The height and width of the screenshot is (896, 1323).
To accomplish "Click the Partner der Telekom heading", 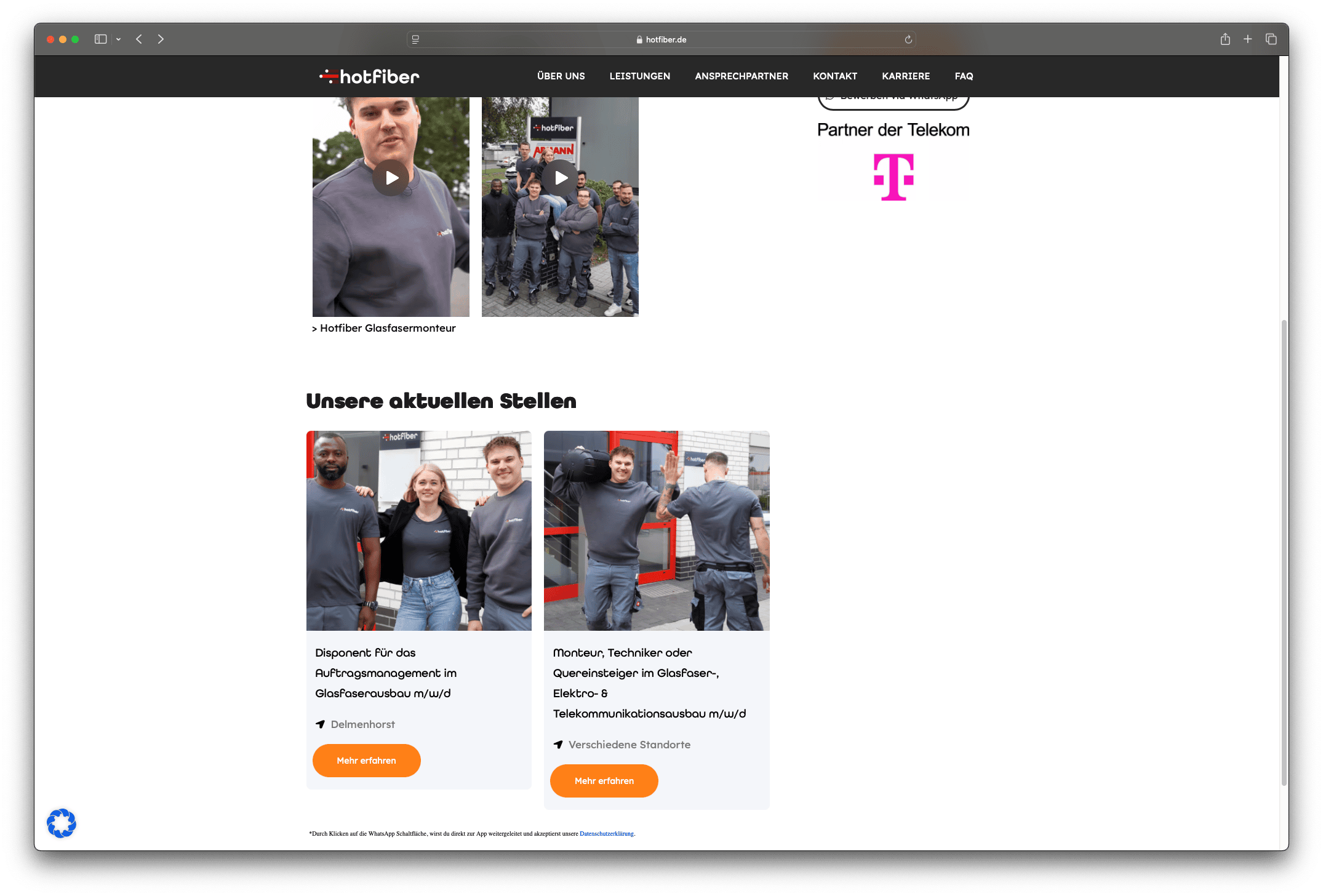I will click(893, 130).
